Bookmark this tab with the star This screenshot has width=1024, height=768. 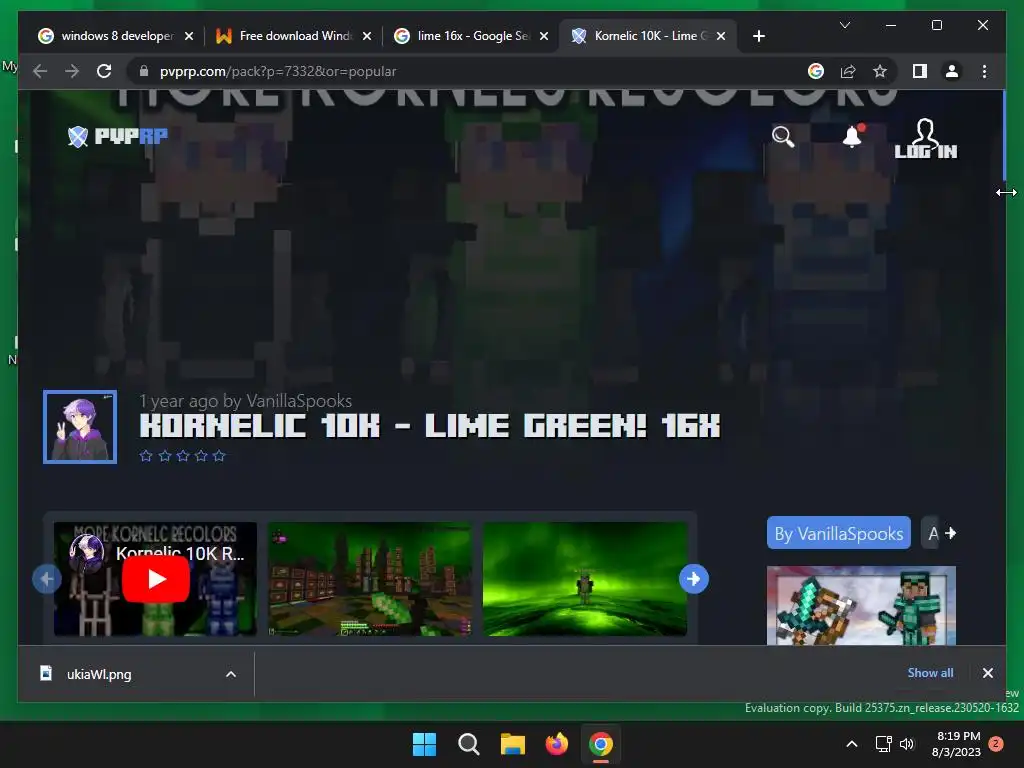click(880, 71)
